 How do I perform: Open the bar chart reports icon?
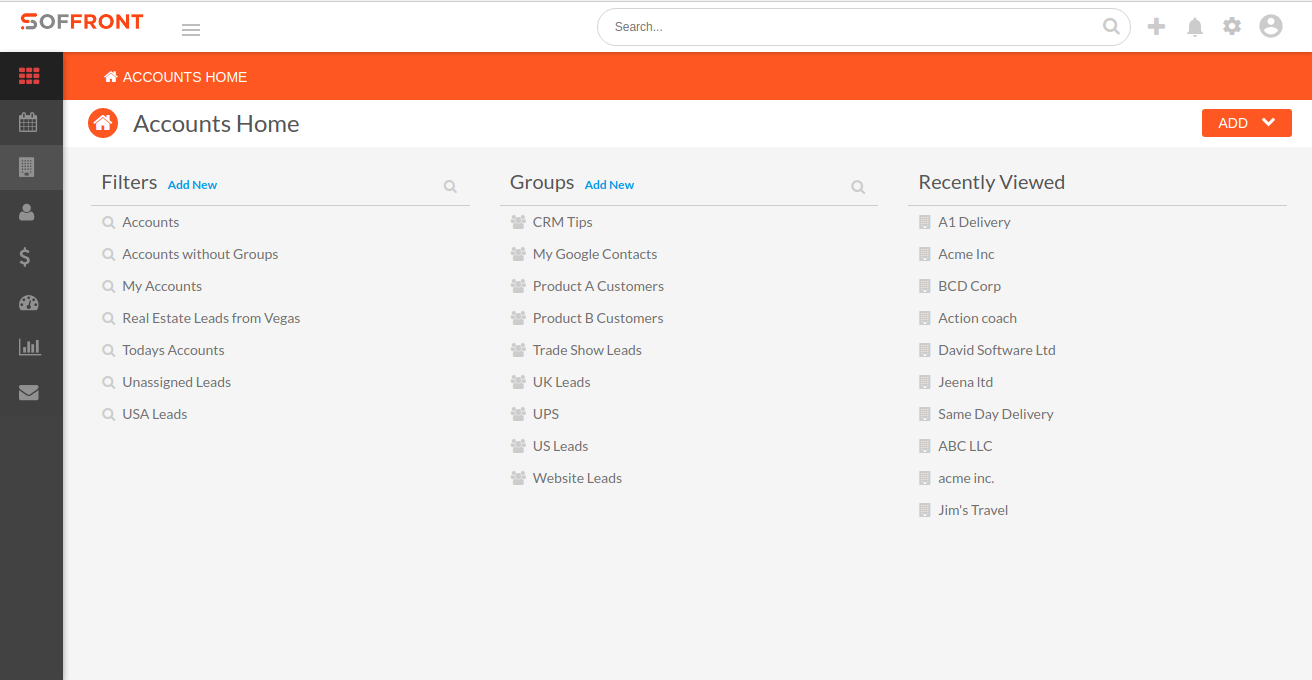29,347
